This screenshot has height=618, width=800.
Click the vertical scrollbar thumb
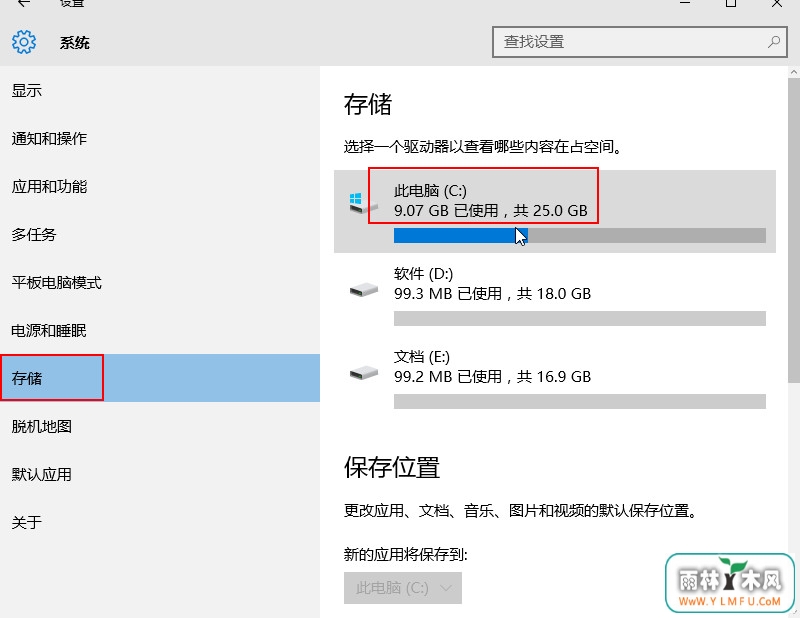click(794, 230)
